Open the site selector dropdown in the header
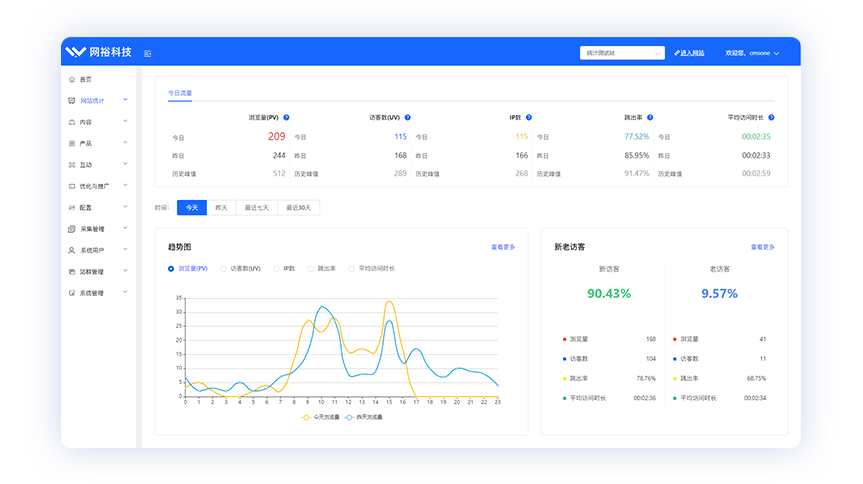This screenshot has width=863, height=484. [622, 53]
